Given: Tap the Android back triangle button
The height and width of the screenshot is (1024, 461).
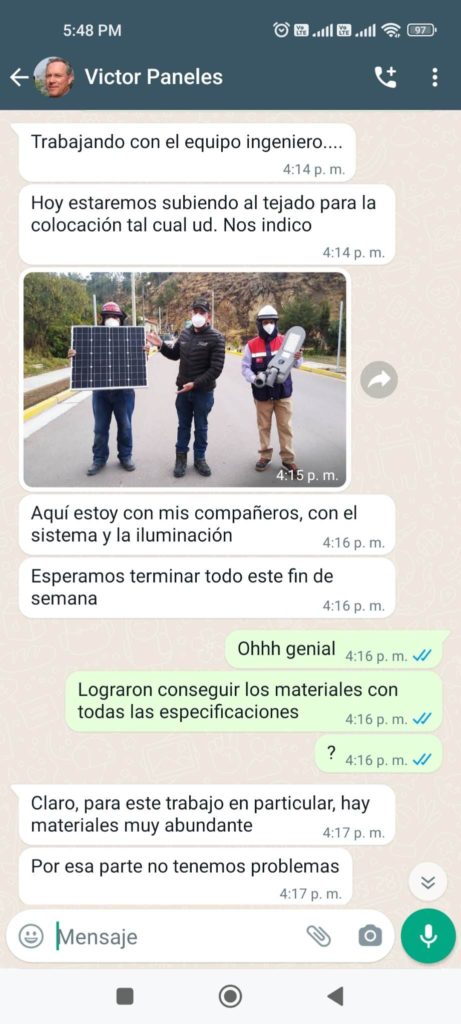Looking at the screenshot, I should (x=335, y=996).
